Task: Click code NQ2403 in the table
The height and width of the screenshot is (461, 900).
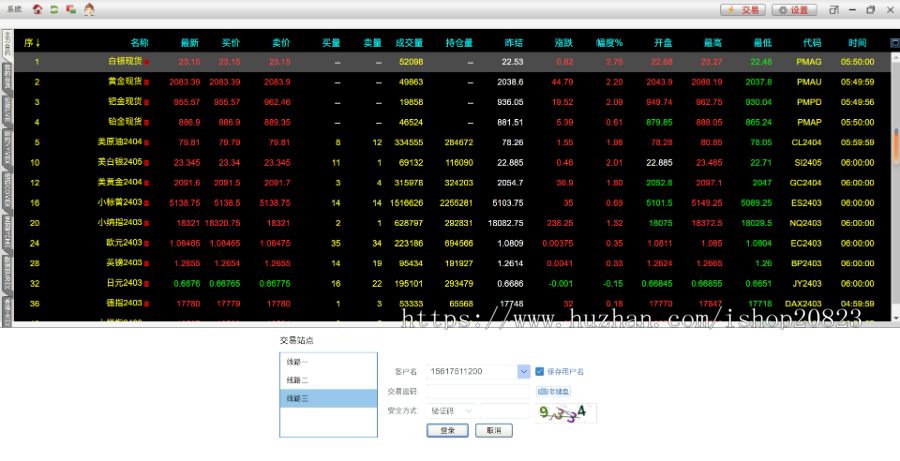Action: pos(806,223)
